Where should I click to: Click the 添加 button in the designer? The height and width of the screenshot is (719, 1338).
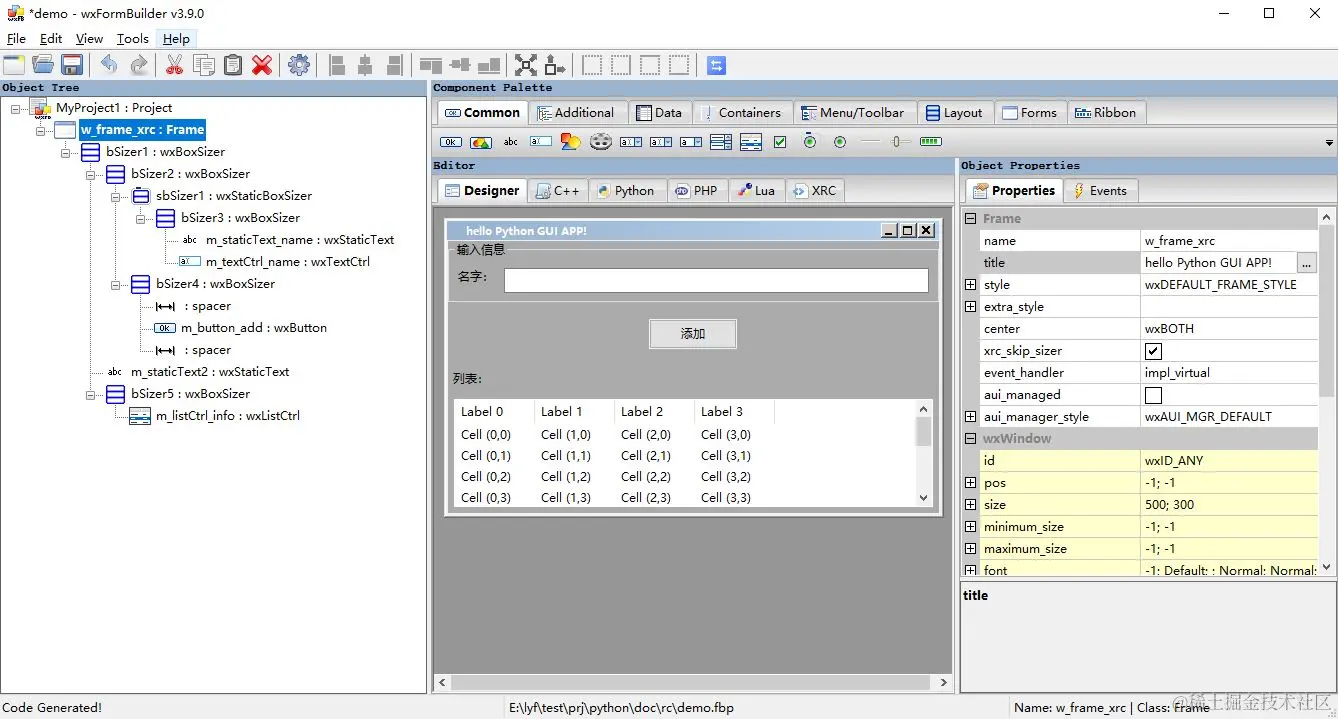[x=693, y=334]
